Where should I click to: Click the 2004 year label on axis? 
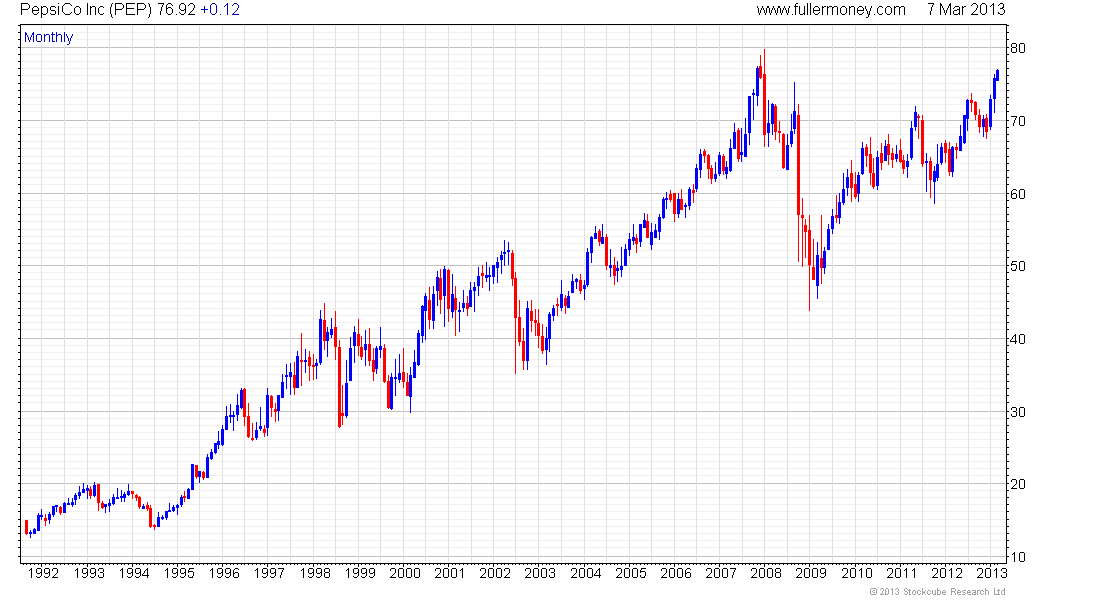[586, 573]
